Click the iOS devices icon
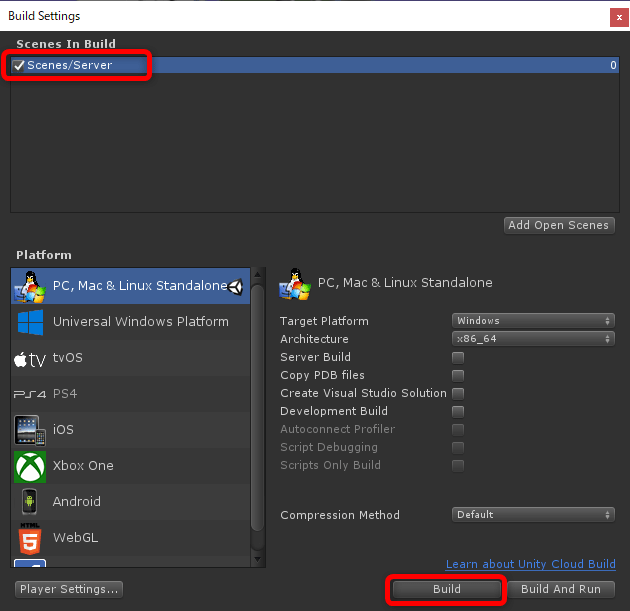The image size is (630, 611). click(x=30, y=430)
